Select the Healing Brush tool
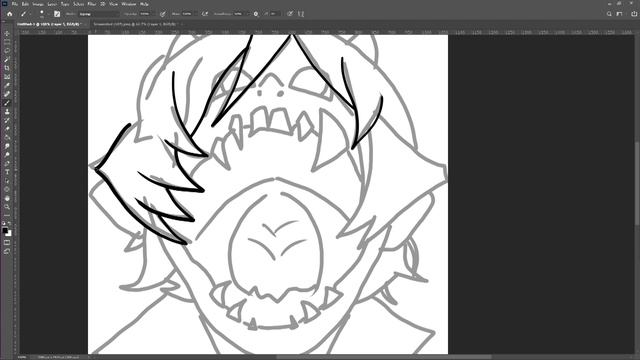 (7, 94)
